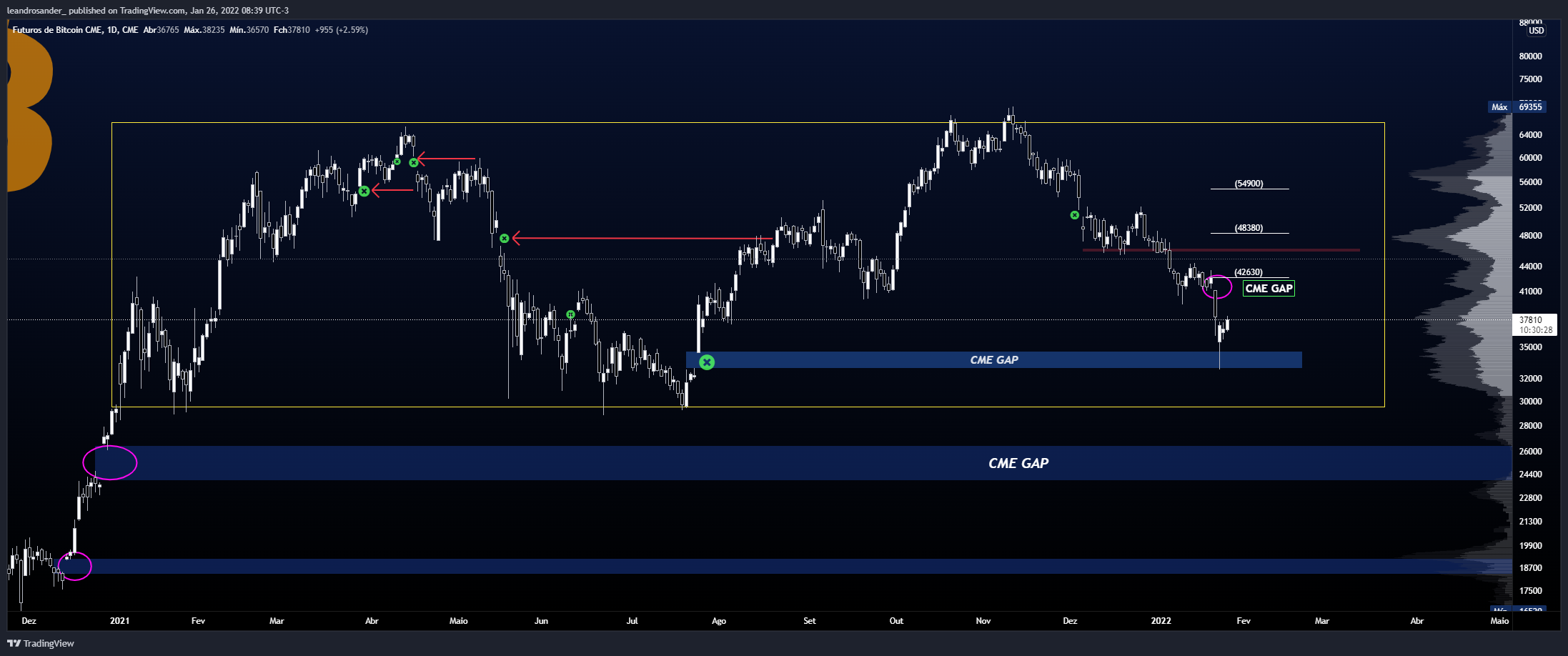Click the 28000 price axis label
This screenshot has height=656, width=1568.
1530,426
